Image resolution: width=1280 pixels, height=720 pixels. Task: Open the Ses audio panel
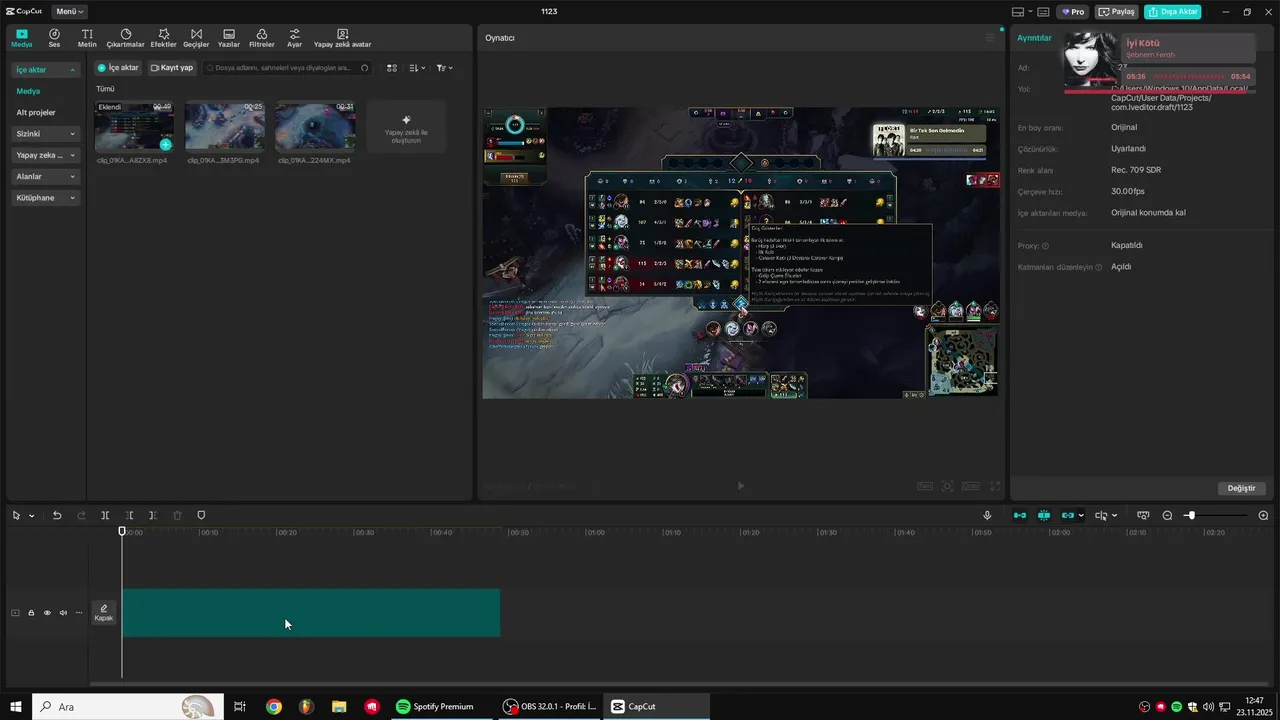point(54,38)
